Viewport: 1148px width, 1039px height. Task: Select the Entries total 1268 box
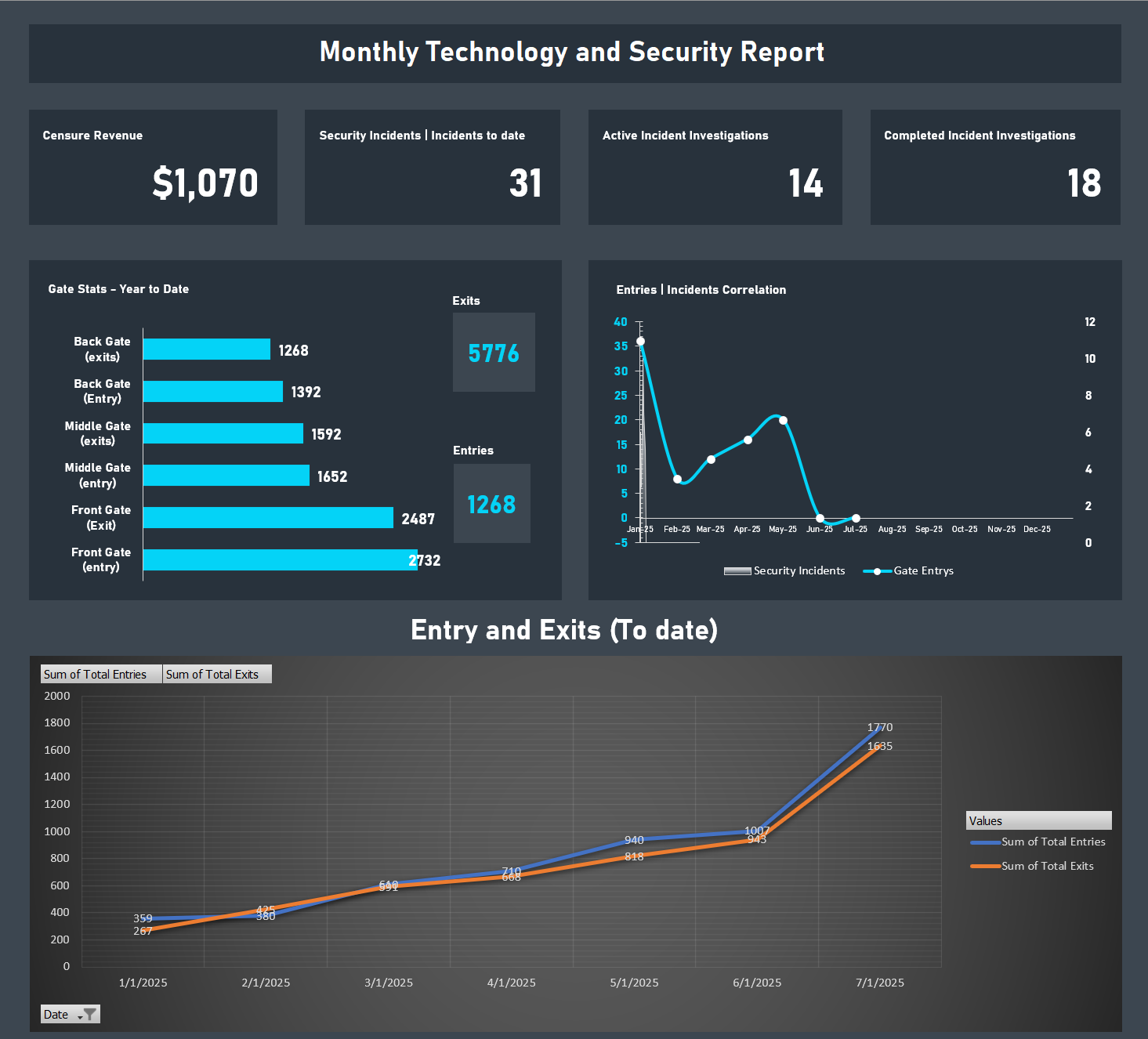pyautogui.click(x=492, y=504)
